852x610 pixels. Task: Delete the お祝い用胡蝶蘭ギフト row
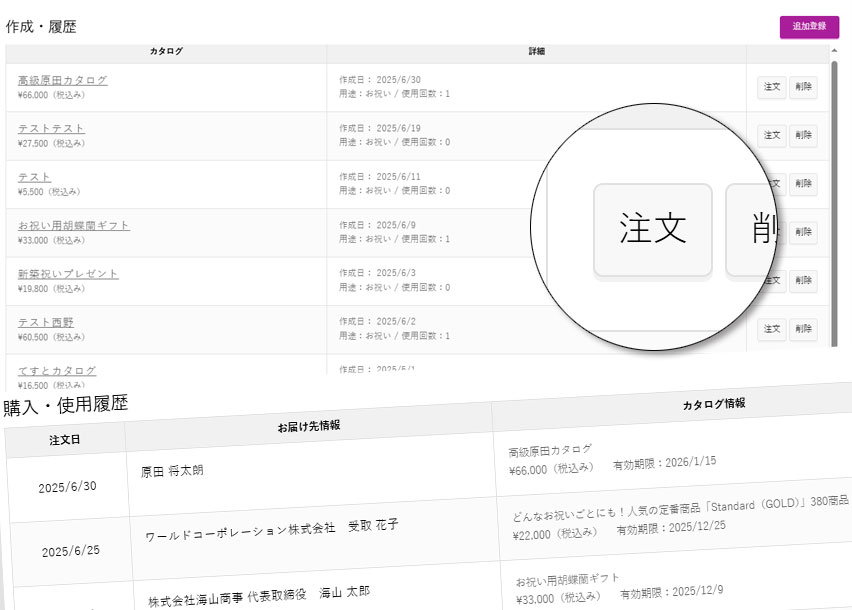[x=802, y=232]
